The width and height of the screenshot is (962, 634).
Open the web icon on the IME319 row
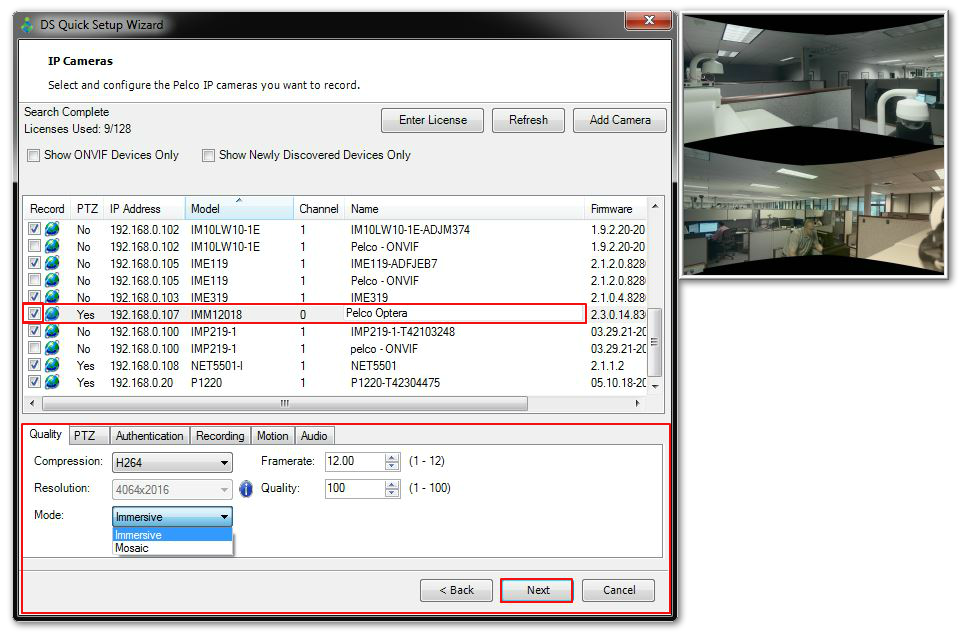tap(52, 297)
